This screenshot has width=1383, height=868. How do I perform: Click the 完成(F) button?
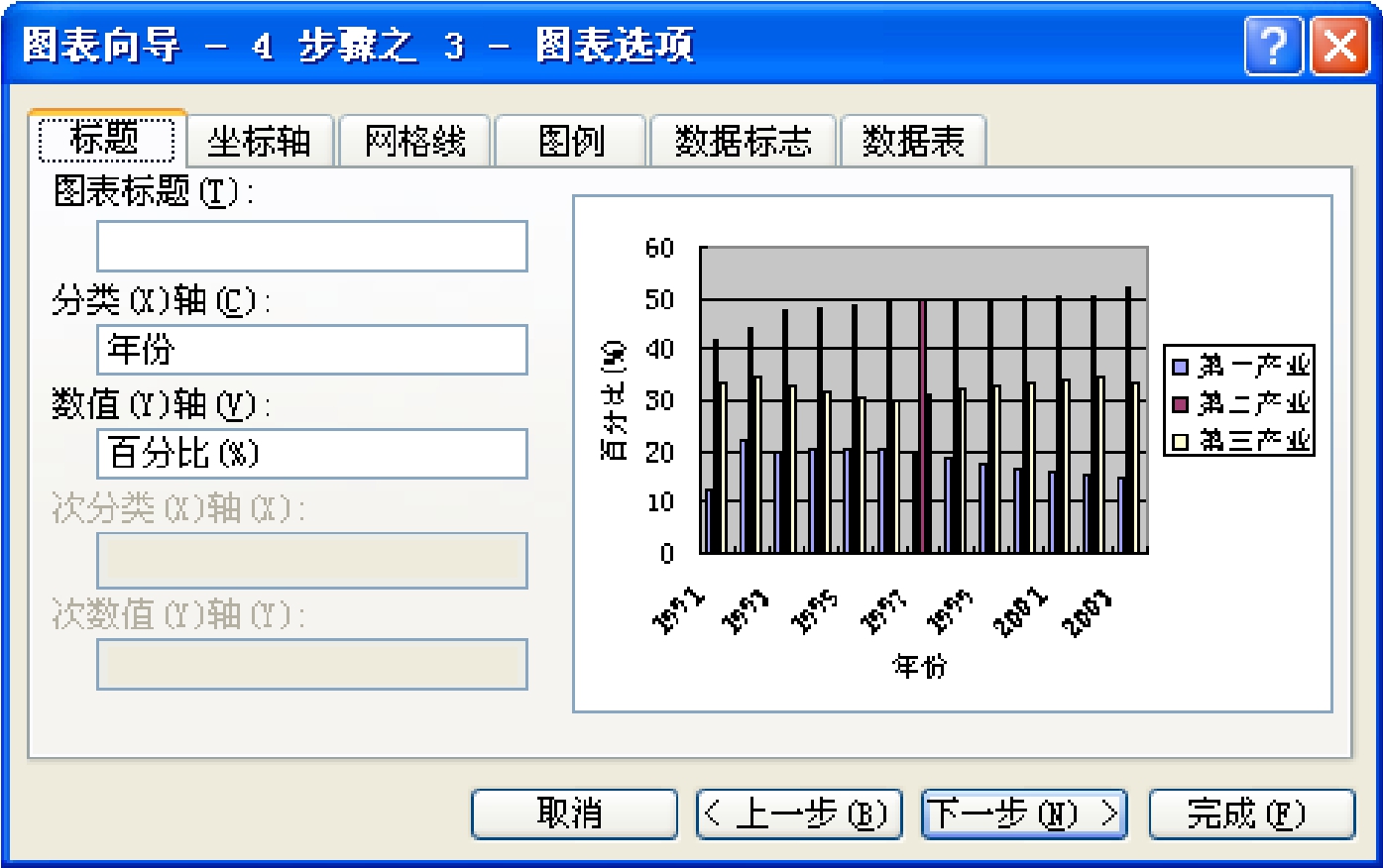(1251, 814)
